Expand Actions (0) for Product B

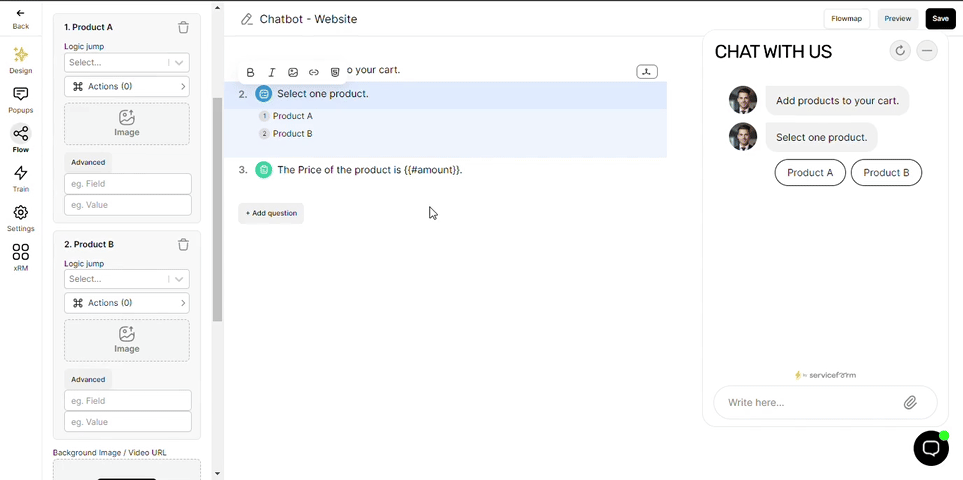[127, 303]
